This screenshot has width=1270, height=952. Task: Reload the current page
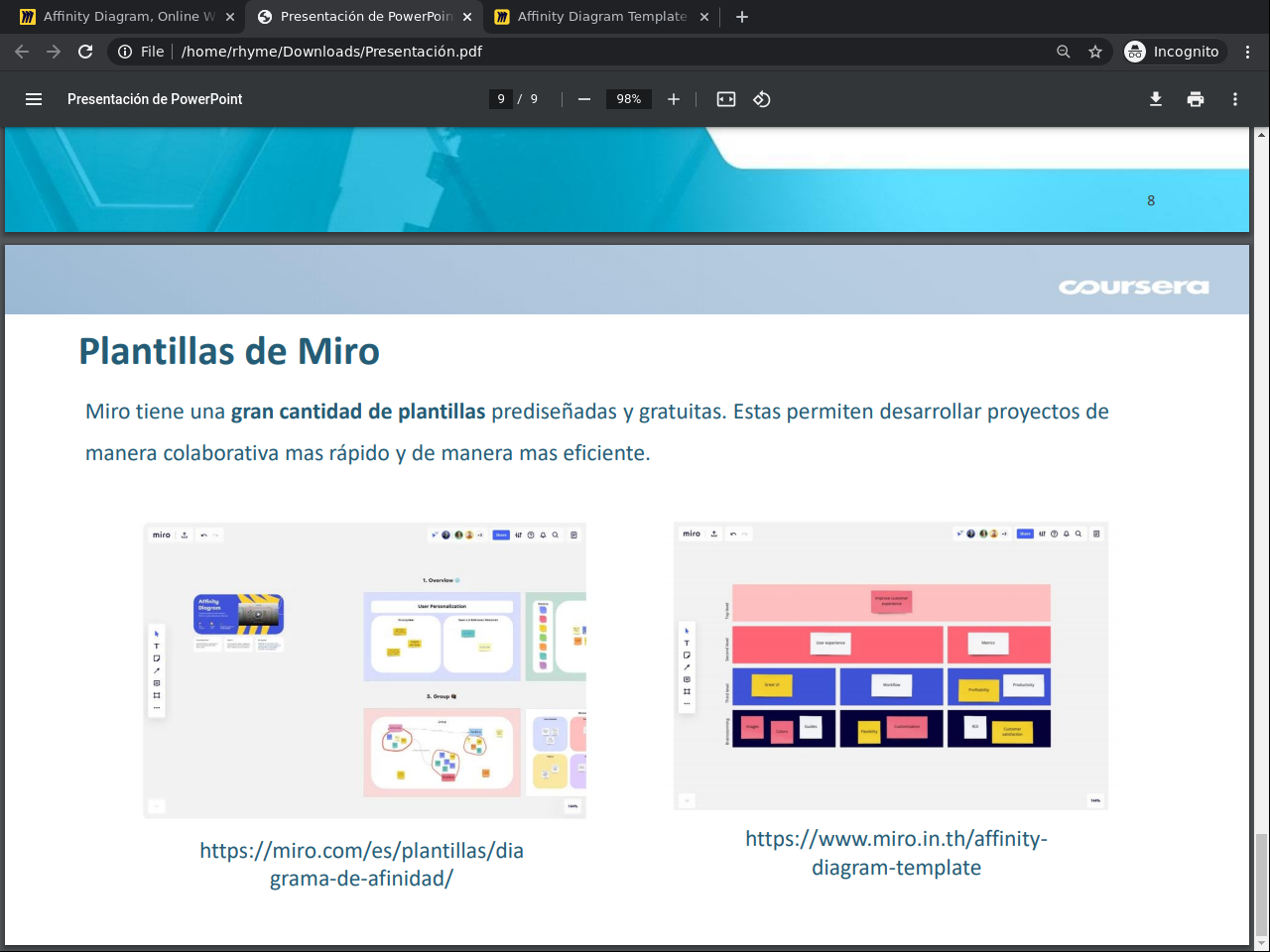coord(85,52)
